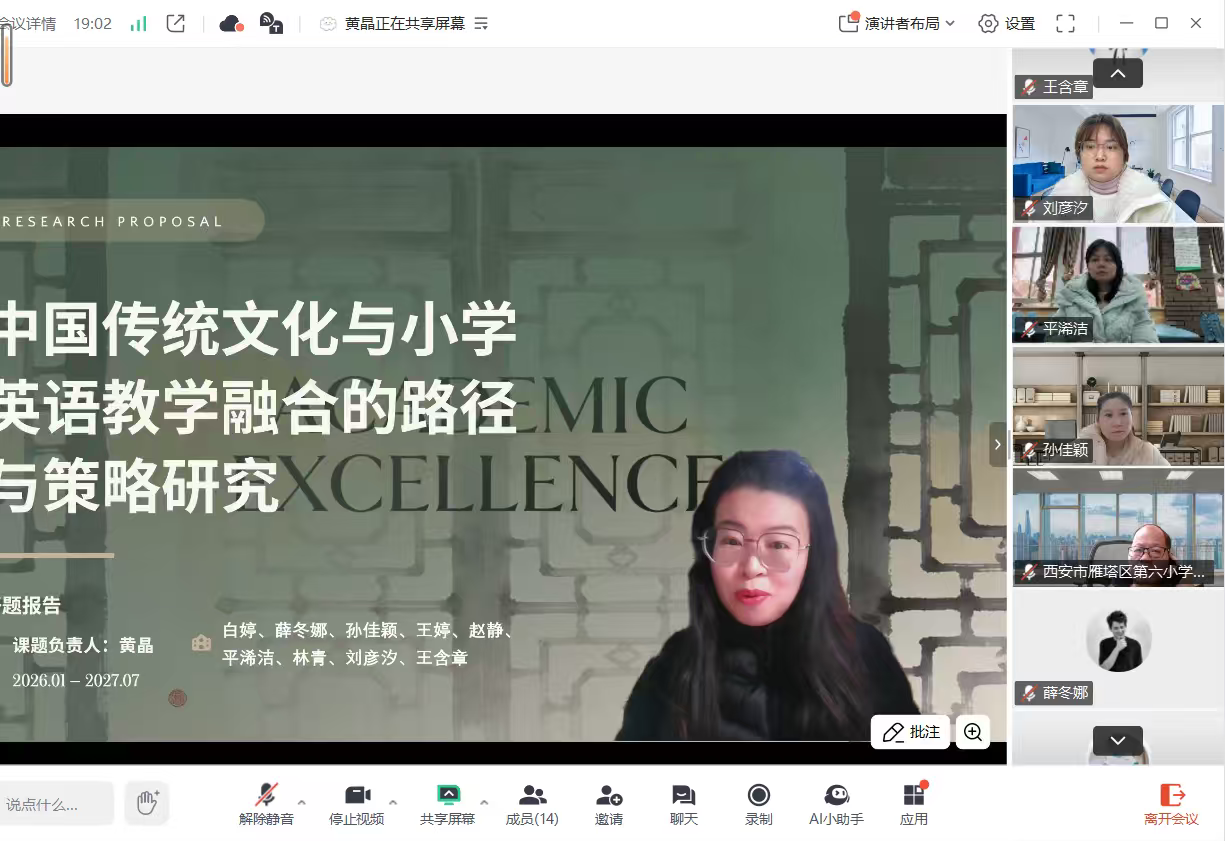Viewport: 1225px width, 841px height.
Task: Expand audio options arrow beside 解除静音
Action: tap(302, 802)
